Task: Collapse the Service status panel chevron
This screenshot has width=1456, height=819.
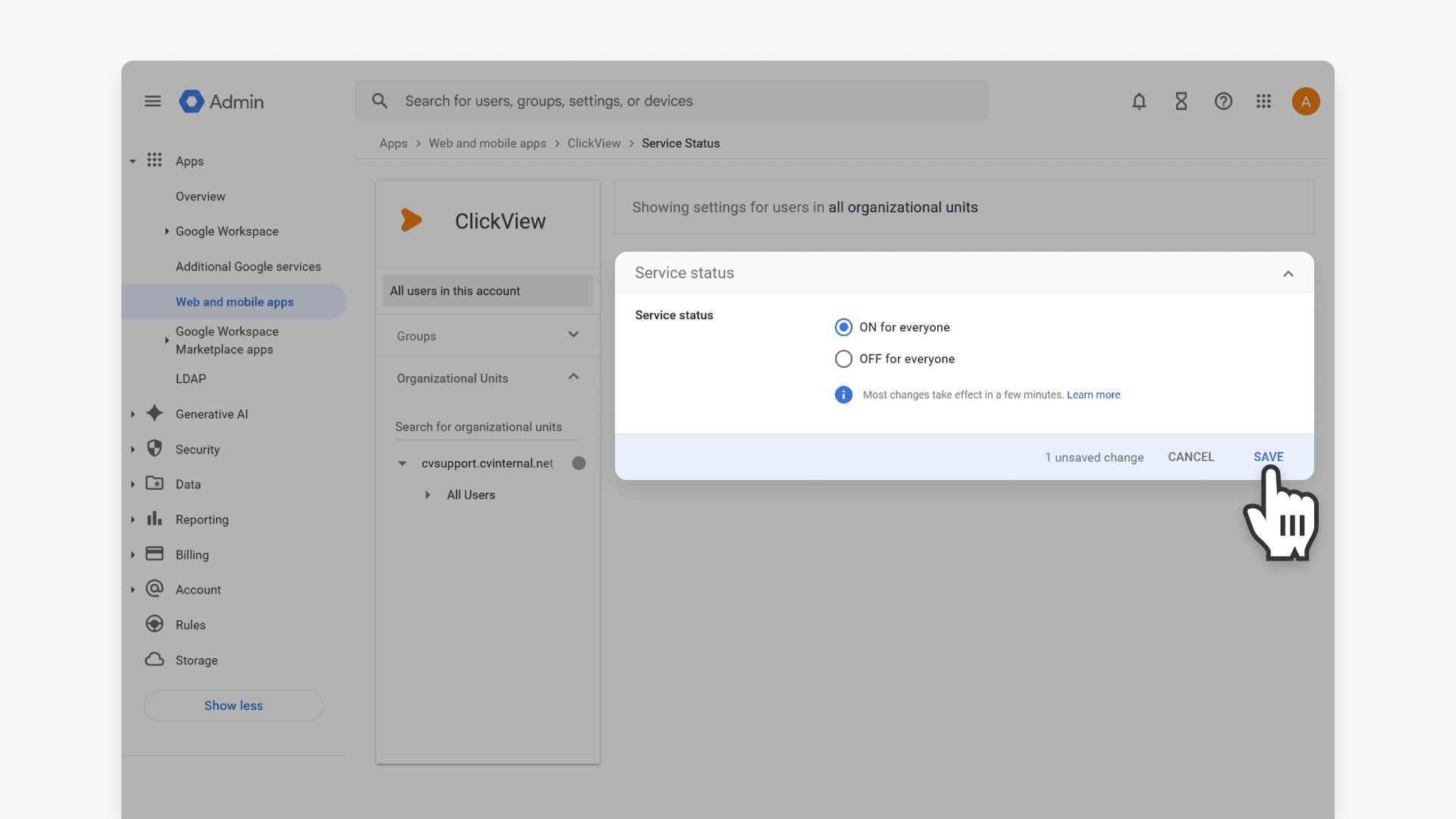Action: tap(1288, 273)
